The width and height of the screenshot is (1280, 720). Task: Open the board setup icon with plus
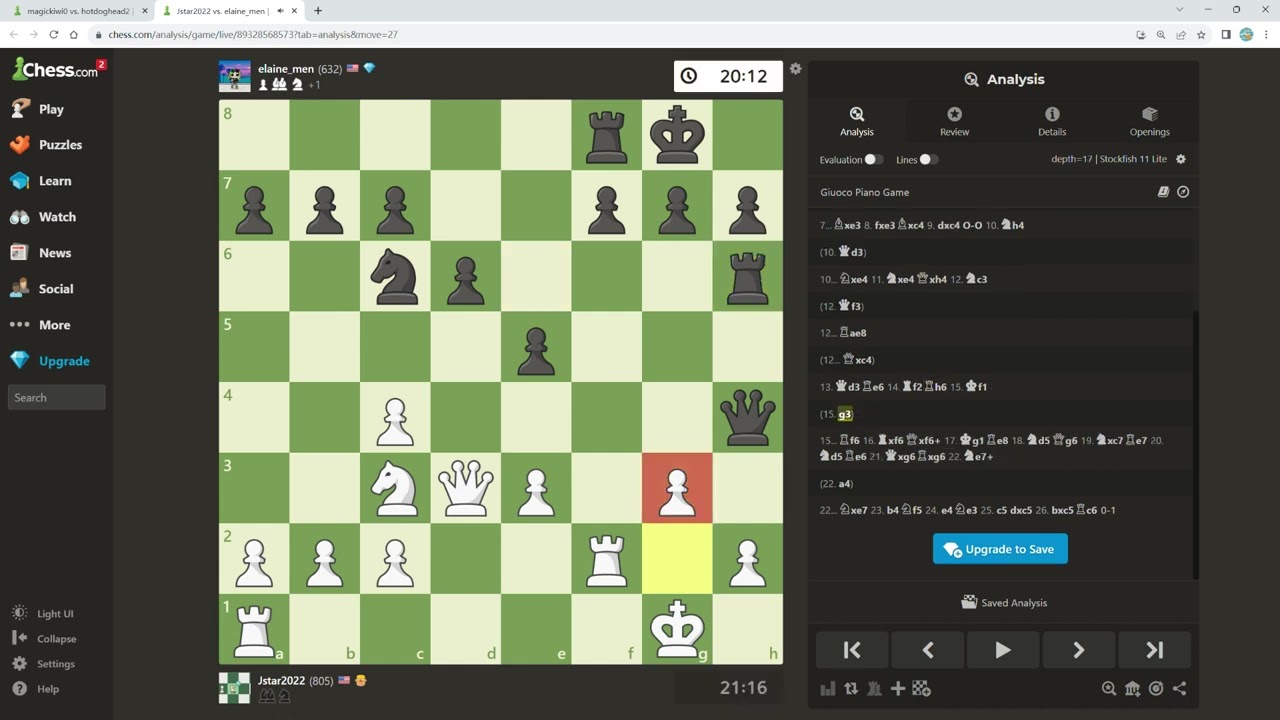click(921, 688)
